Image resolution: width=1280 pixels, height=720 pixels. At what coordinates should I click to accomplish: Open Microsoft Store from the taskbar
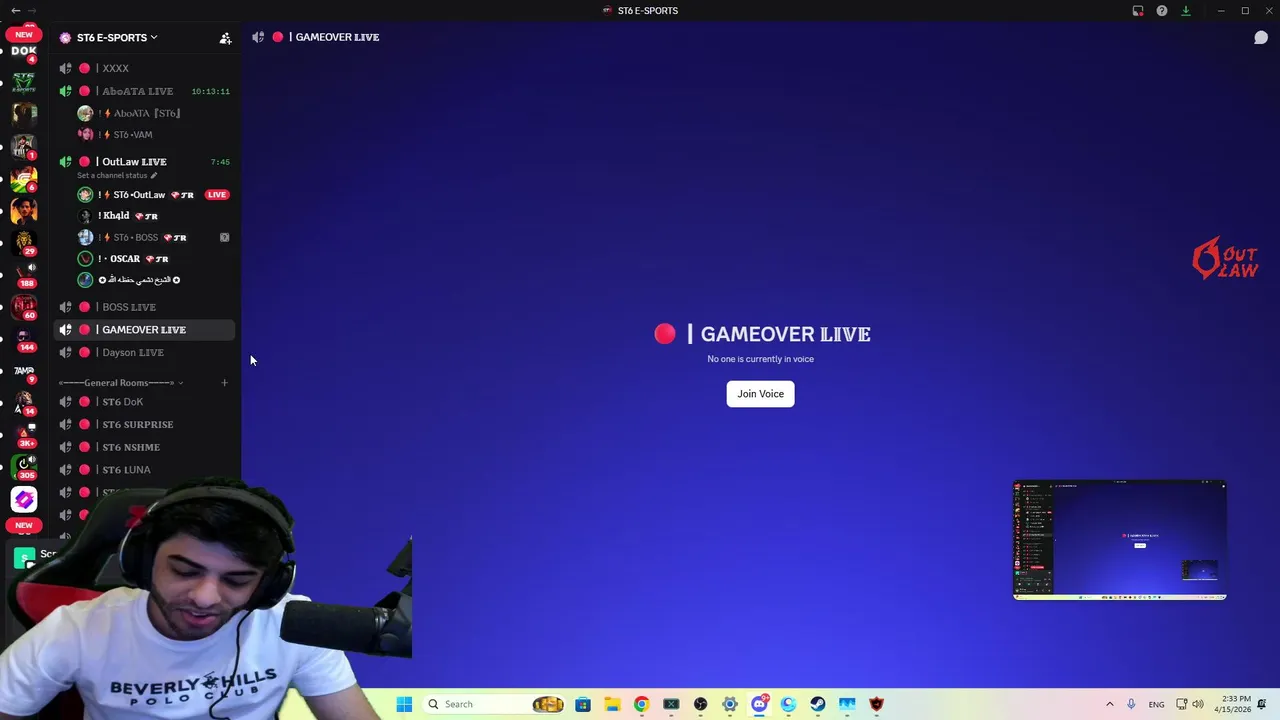pos(583,704)
